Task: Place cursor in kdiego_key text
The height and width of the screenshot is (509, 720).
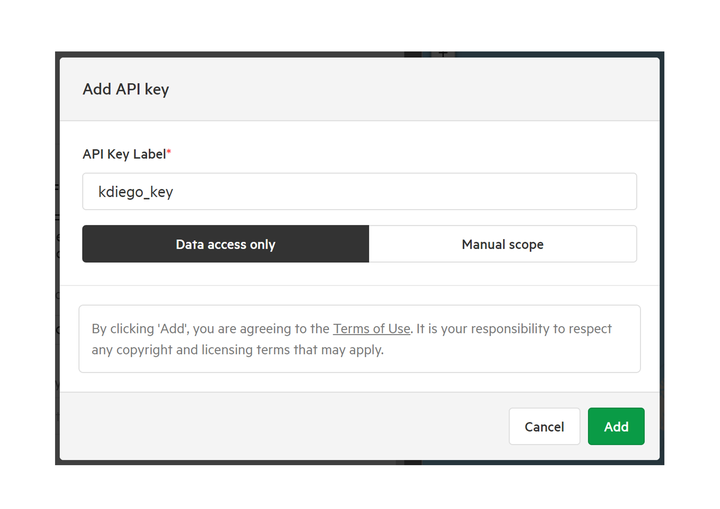Action: click(x=135, y=192)
